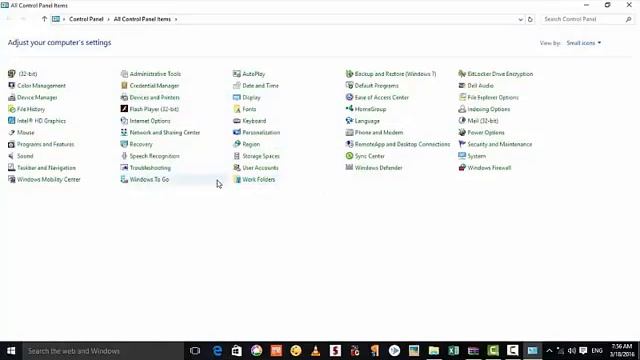
Task: Launch Microsoft Edge from the taskbar
Action: click(217, 351)
